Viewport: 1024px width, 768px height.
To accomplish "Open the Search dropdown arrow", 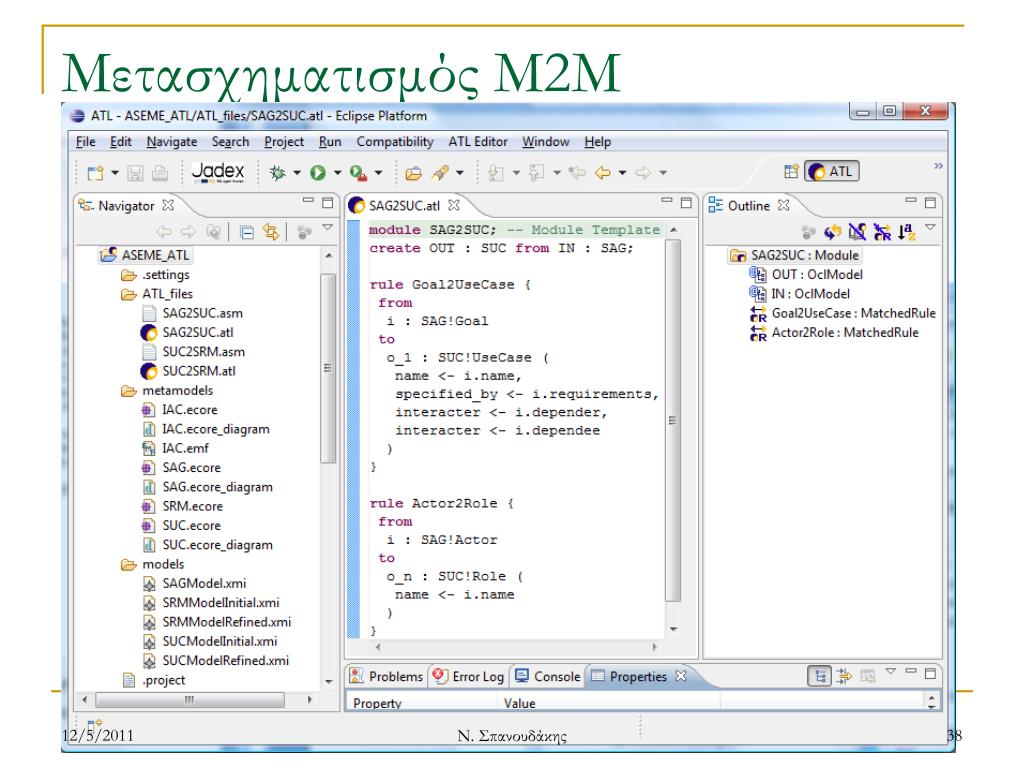I will click(460, 173).
